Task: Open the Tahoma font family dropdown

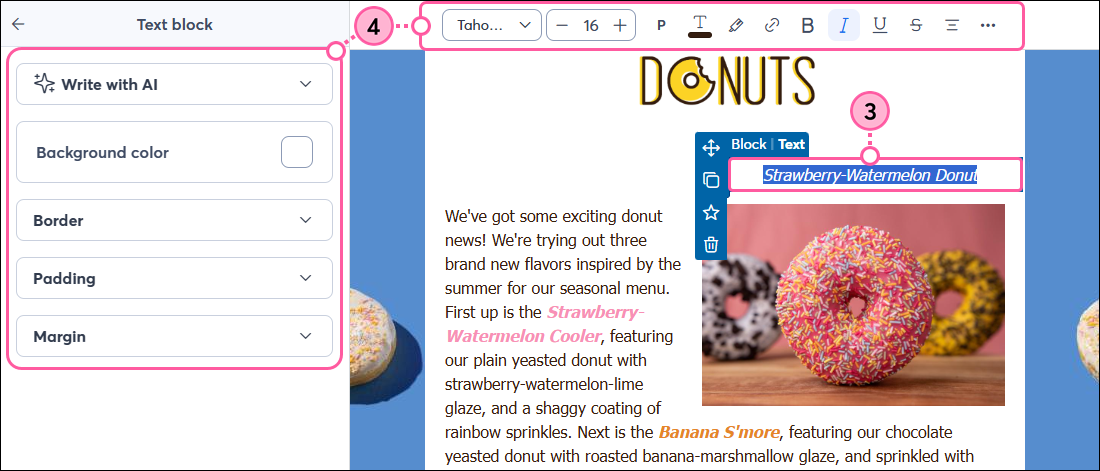Action: tap(492, 25)
